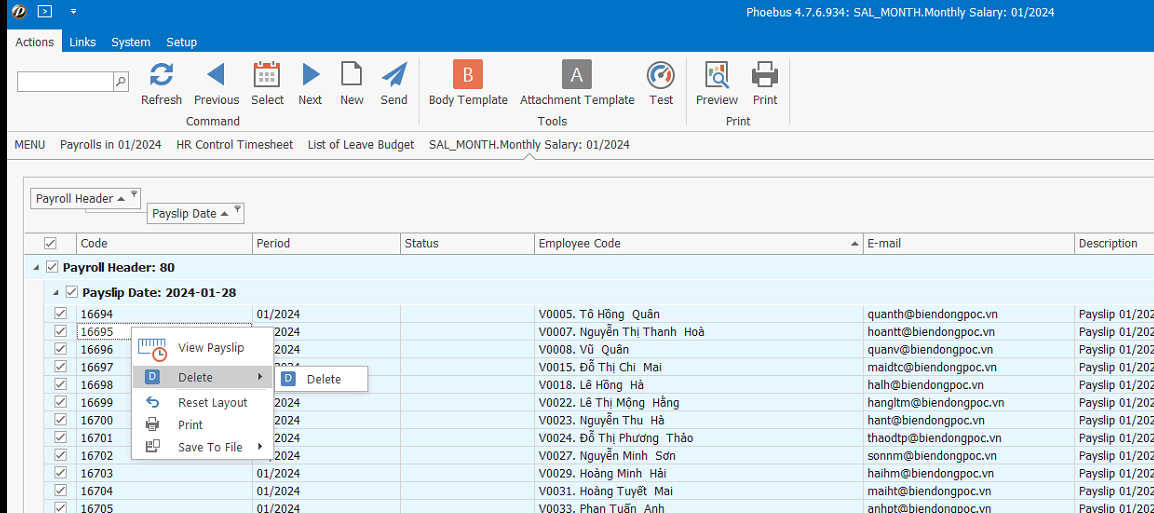The height and width of the screenshot is (513, 1154).
Task: Collapse the Payslip Date: 2024-01-28 group
Action: click(56, 292)
